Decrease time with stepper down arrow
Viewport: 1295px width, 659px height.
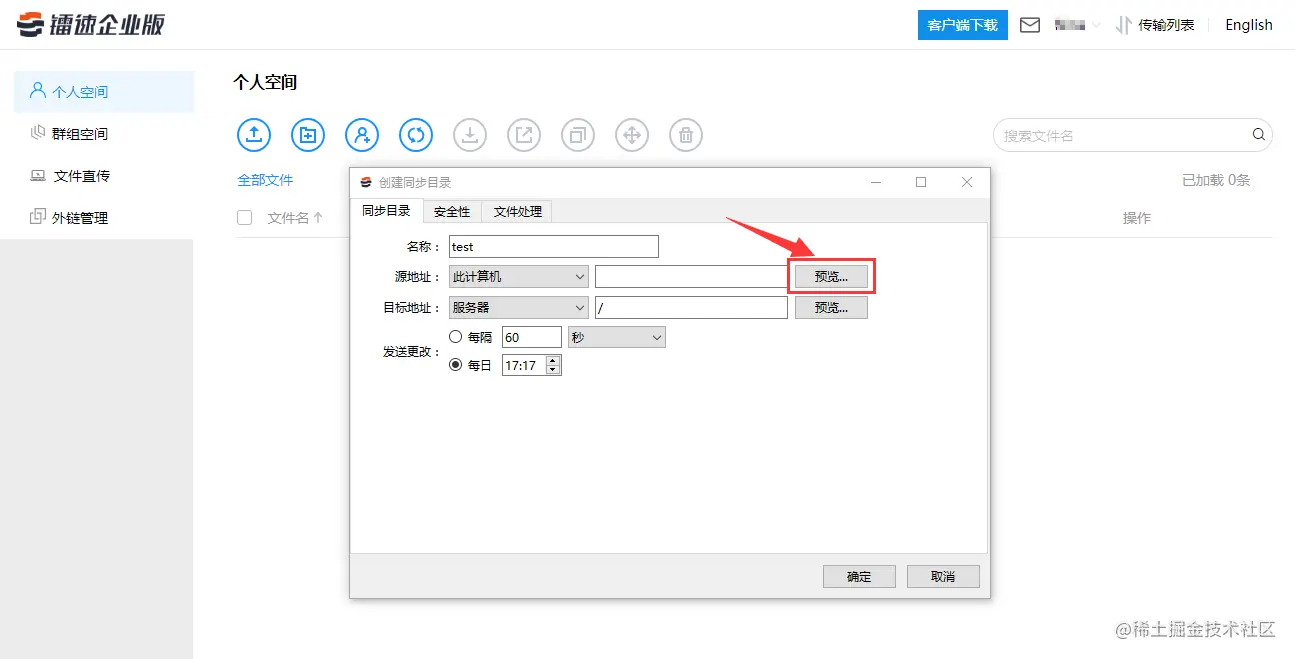click(553, 371)
